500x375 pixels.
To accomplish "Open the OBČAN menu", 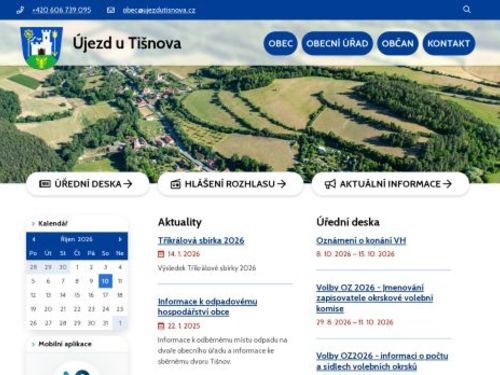I will [398, 43].
